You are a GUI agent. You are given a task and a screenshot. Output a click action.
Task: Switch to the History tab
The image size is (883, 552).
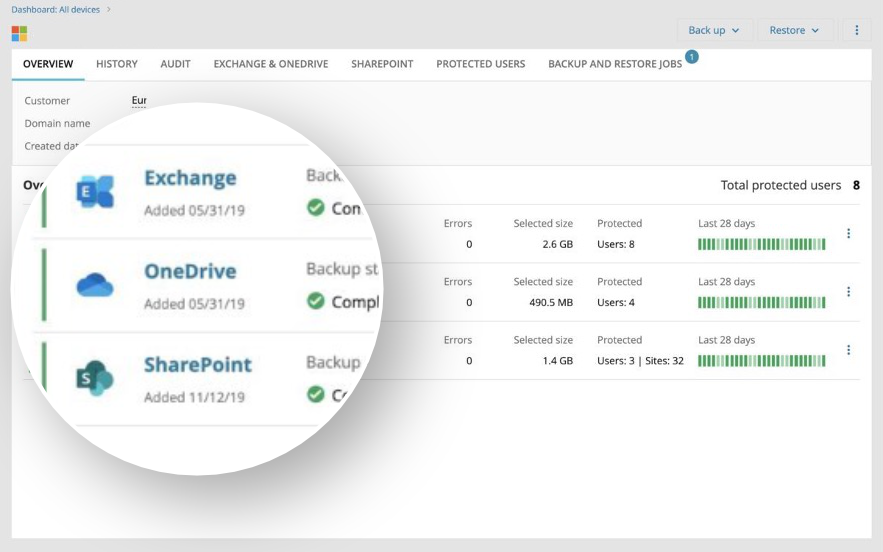(x=117, y=64)
